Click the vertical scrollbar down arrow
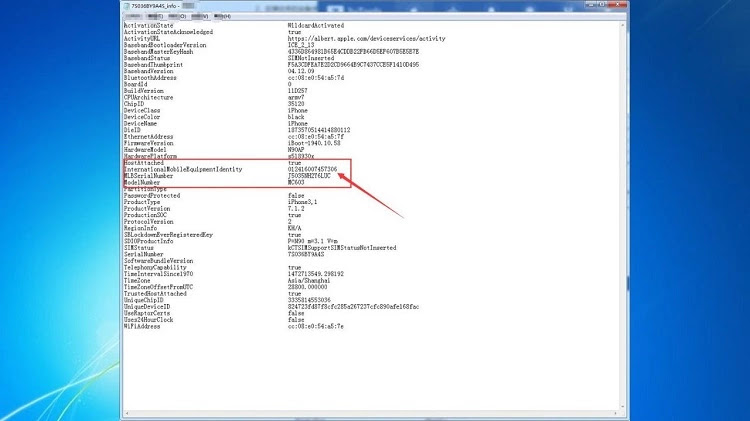Viewport: 750px width, 421px height. point(623,406)
